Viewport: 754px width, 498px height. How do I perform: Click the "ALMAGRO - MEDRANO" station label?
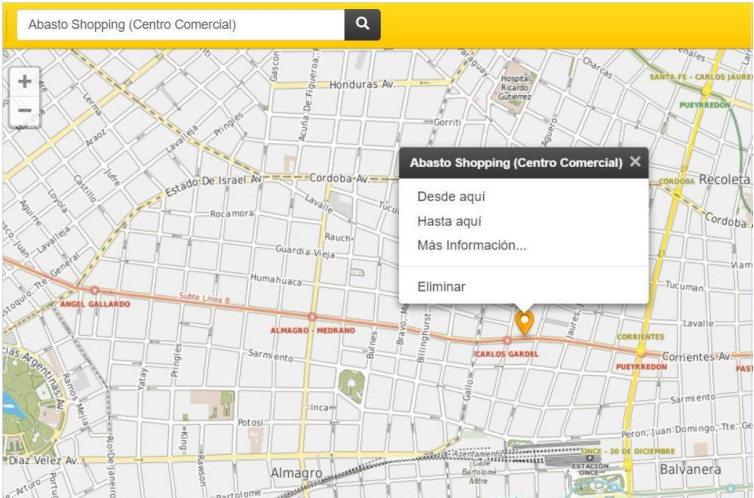[313, 330]
